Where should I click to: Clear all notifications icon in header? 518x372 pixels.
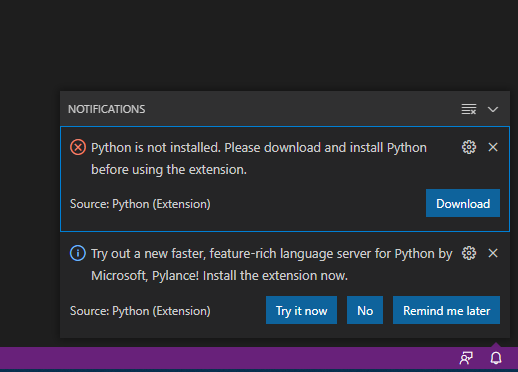469,109
